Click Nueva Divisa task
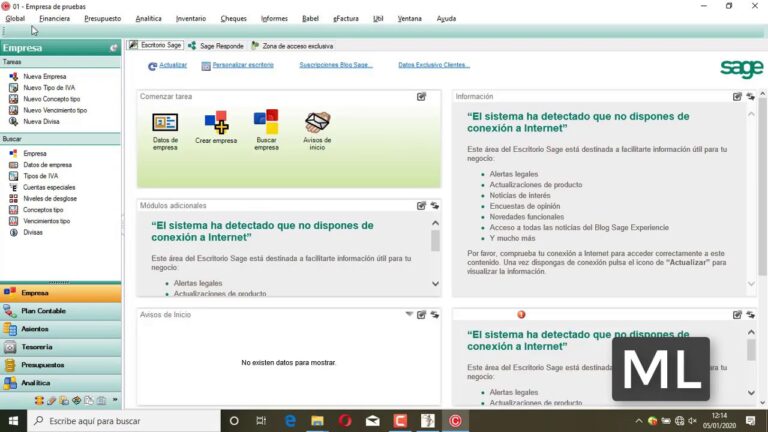The image size is (768, 432). click(x=41, y=121)
